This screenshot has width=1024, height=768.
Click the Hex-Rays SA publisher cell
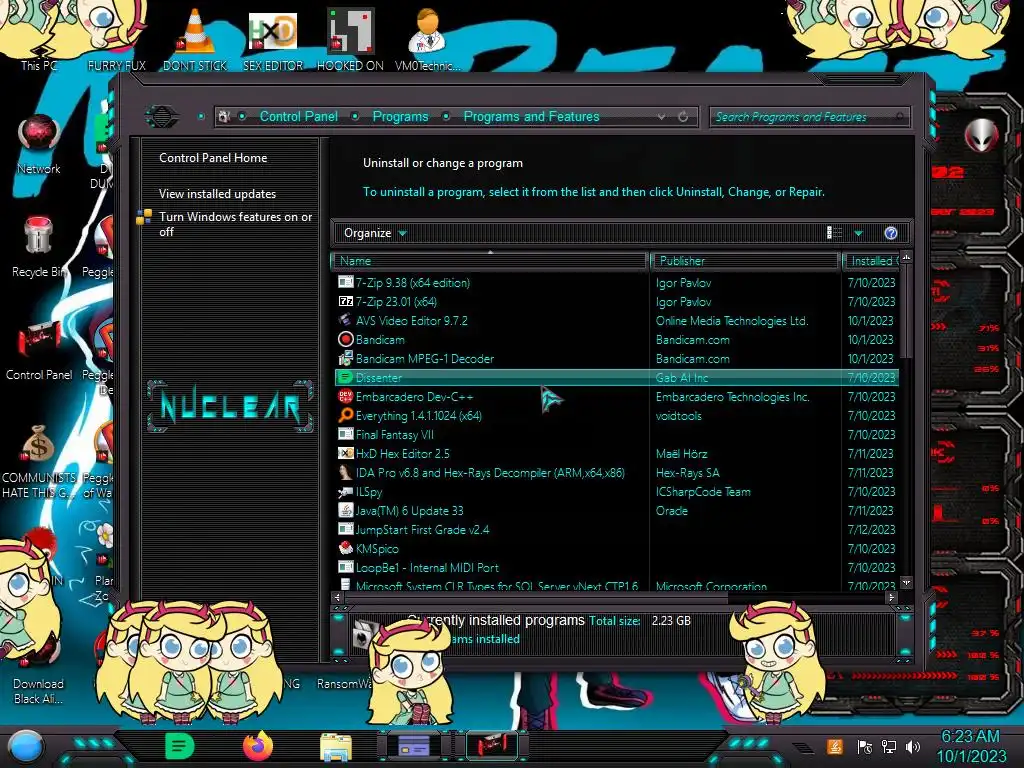point(687,472)
